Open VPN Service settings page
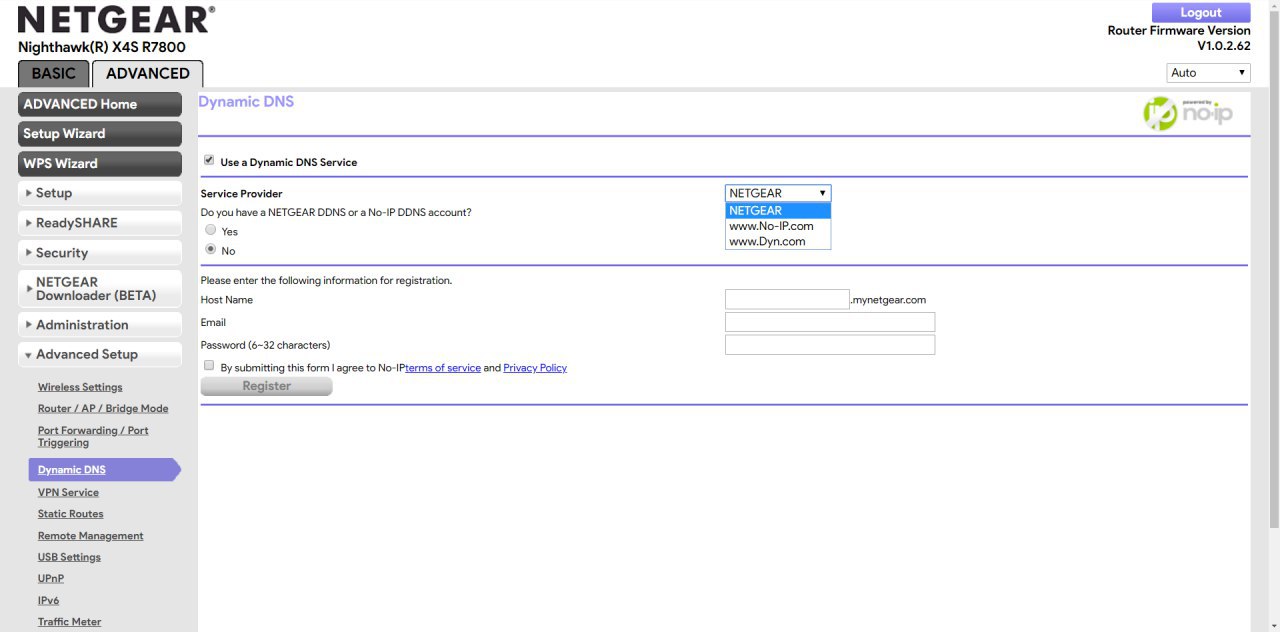Image resolution: width=1280 pixels, height=632 pixels. click(68, 492)
